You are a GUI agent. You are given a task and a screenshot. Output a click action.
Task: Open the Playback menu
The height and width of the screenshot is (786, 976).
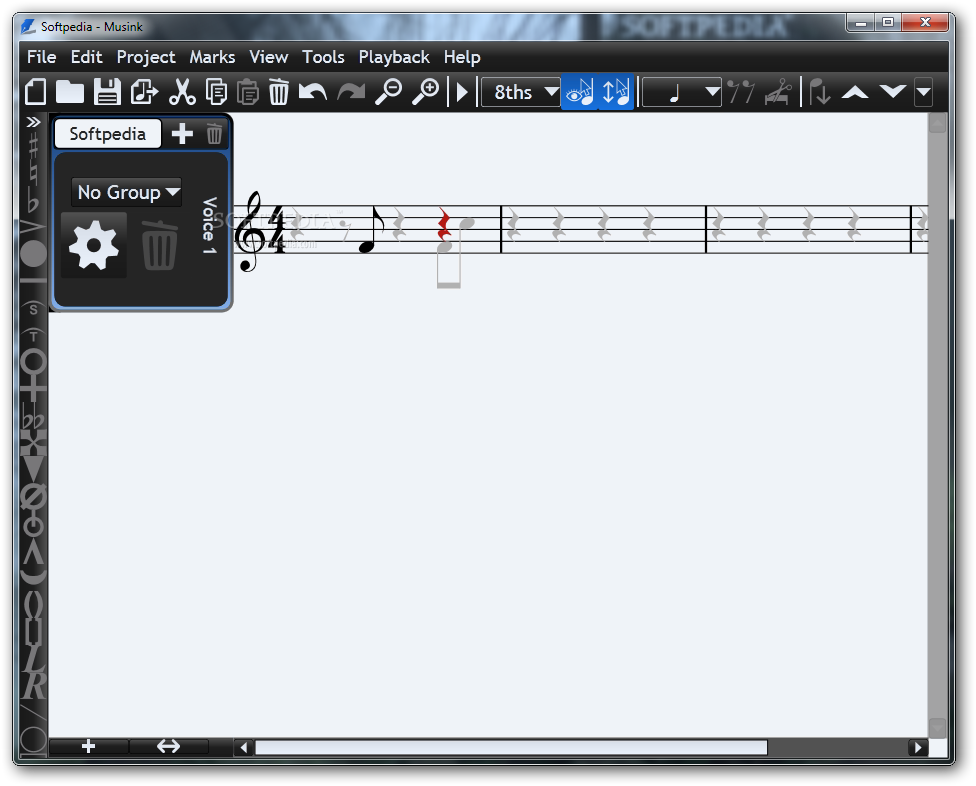pos(394,57)
